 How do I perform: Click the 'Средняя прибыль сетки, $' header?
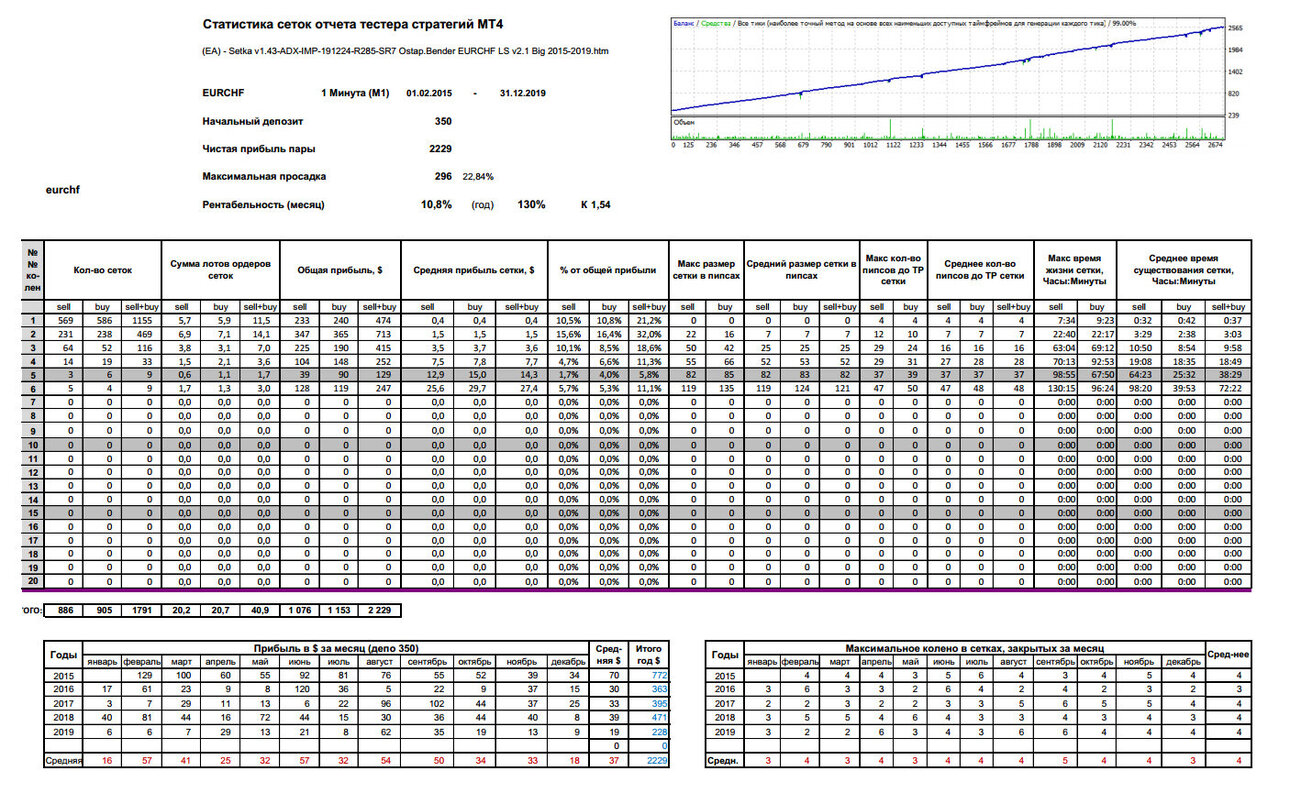(474, 270)
